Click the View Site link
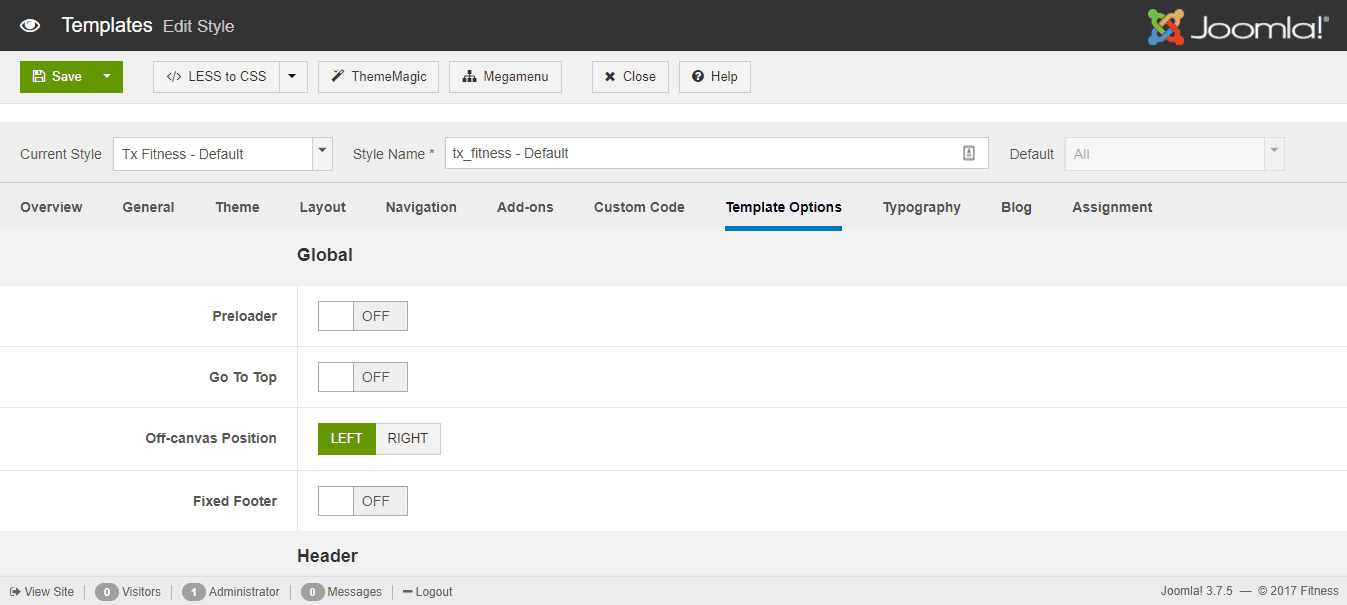1347x605 pixels. [x=42, y=592]
